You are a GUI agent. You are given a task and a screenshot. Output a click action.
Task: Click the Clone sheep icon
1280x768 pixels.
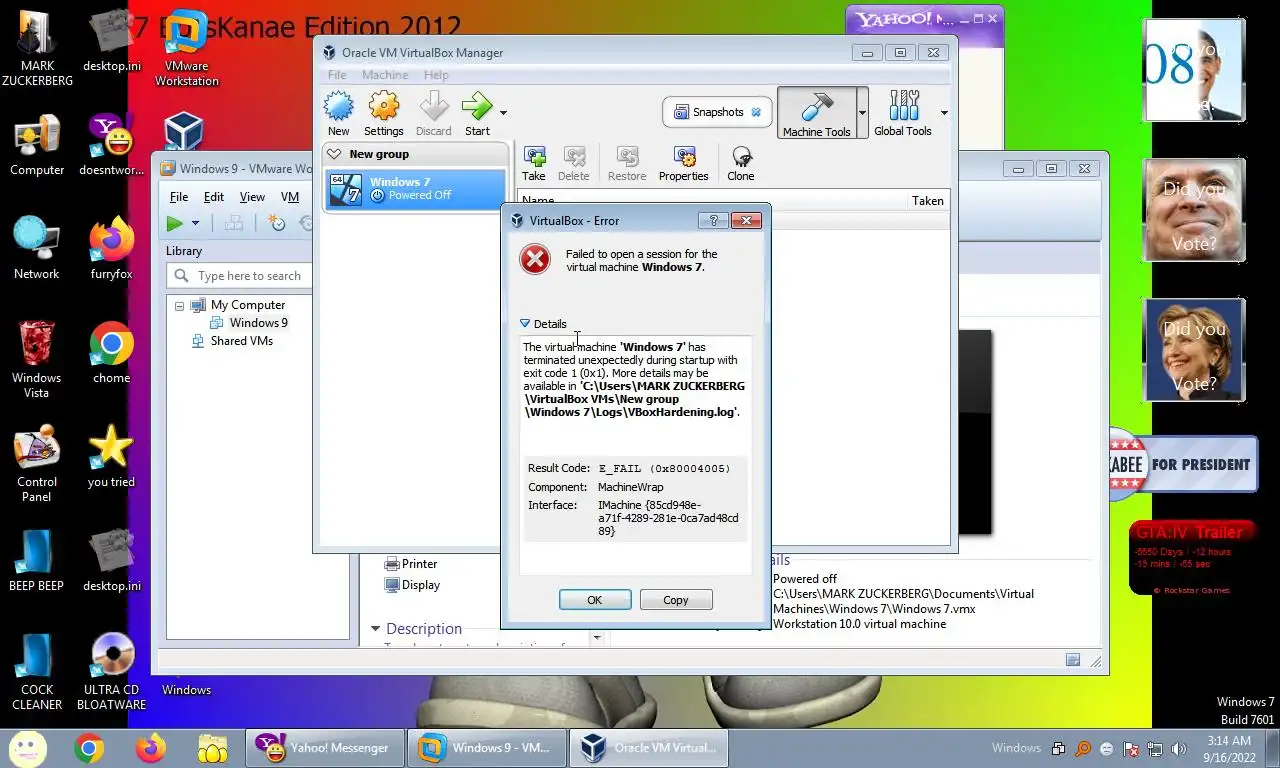(x=741, y=164)
